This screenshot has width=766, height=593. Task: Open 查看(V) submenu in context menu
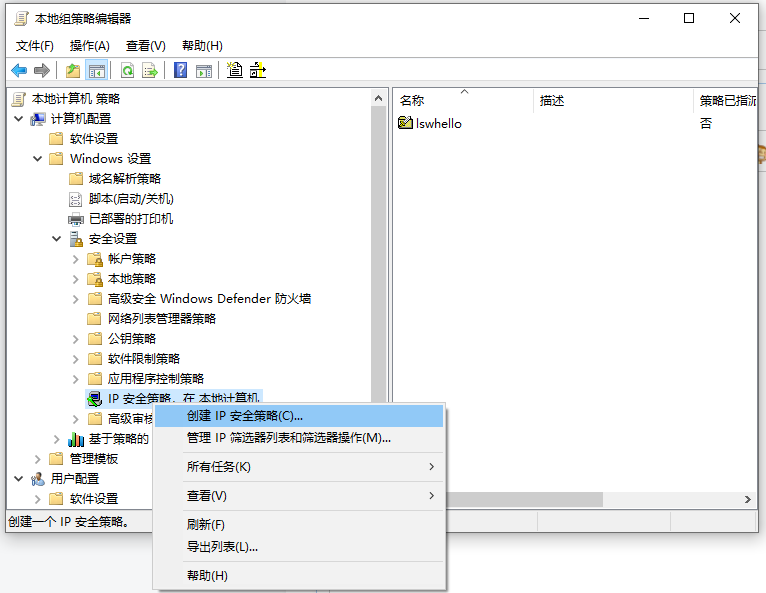tap(299, 496)
